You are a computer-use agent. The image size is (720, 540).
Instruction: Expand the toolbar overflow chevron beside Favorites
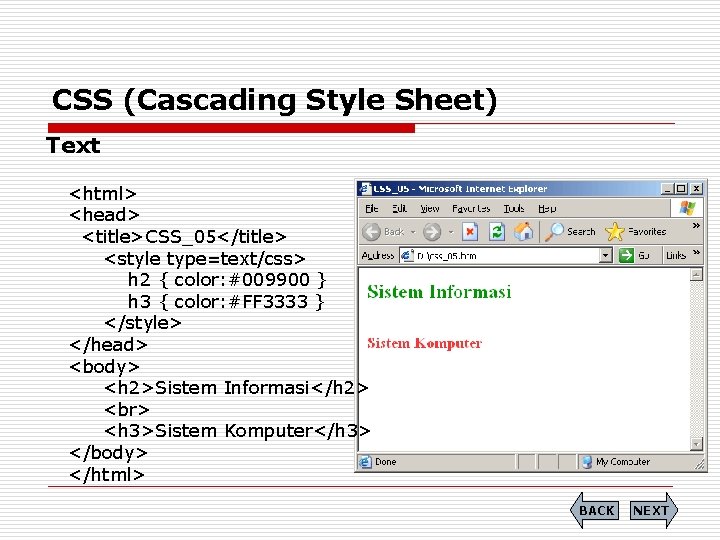point(696,225)
